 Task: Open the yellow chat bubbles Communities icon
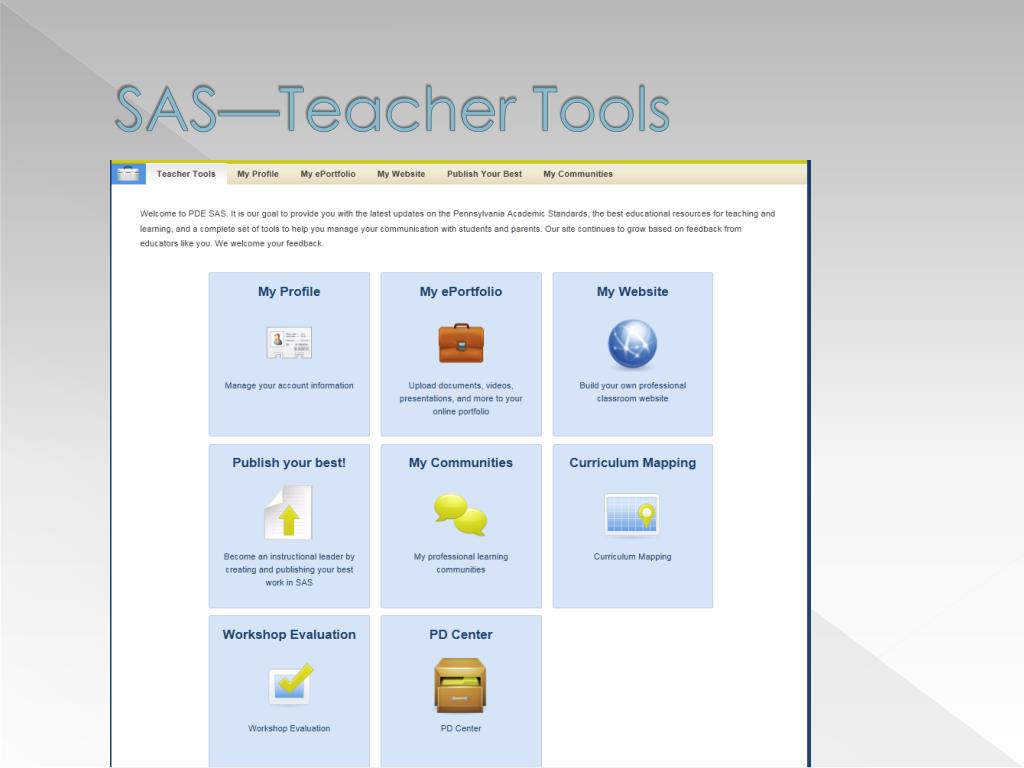tap(461, 515)
